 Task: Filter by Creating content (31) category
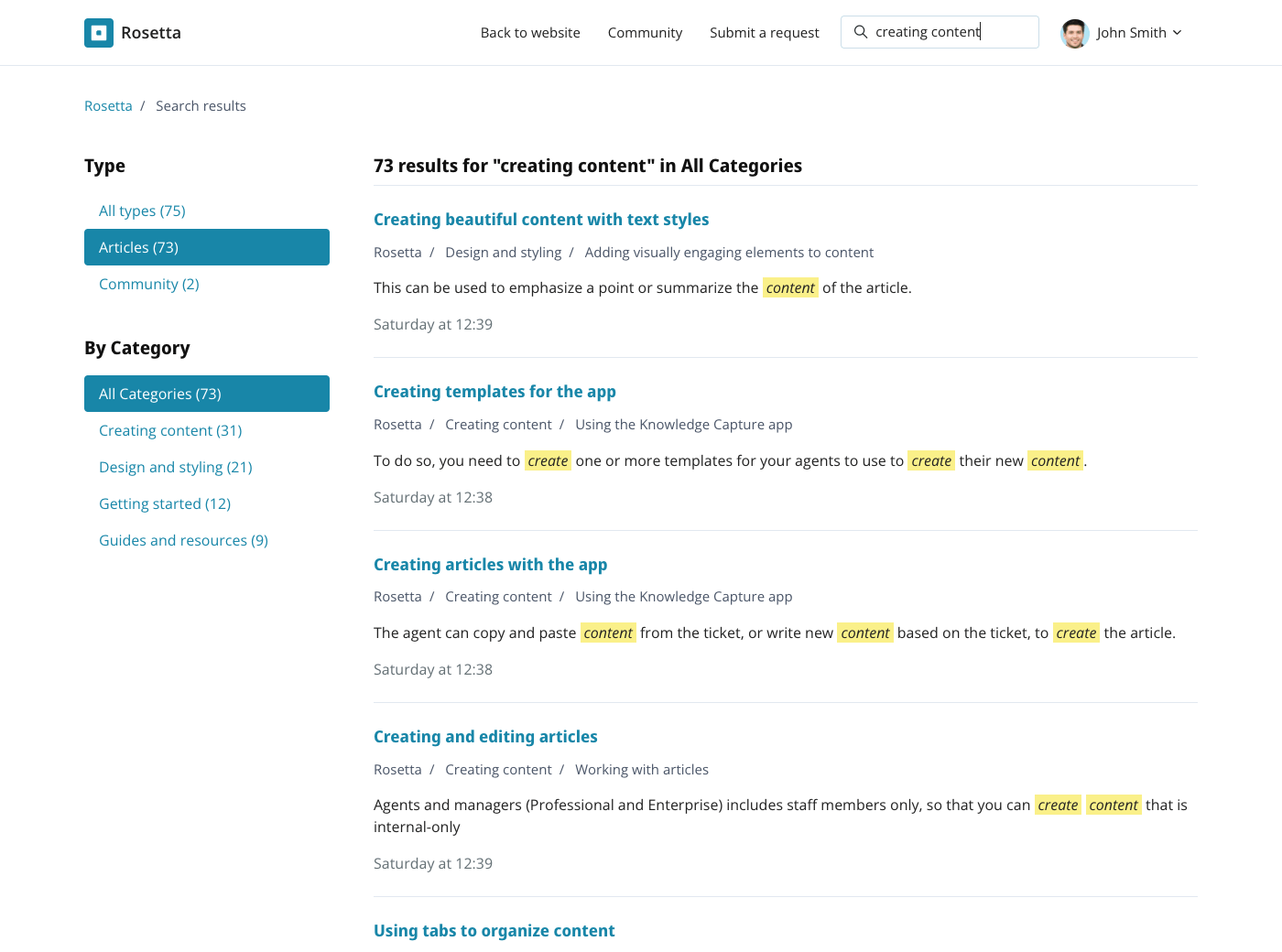pos(170,430)
